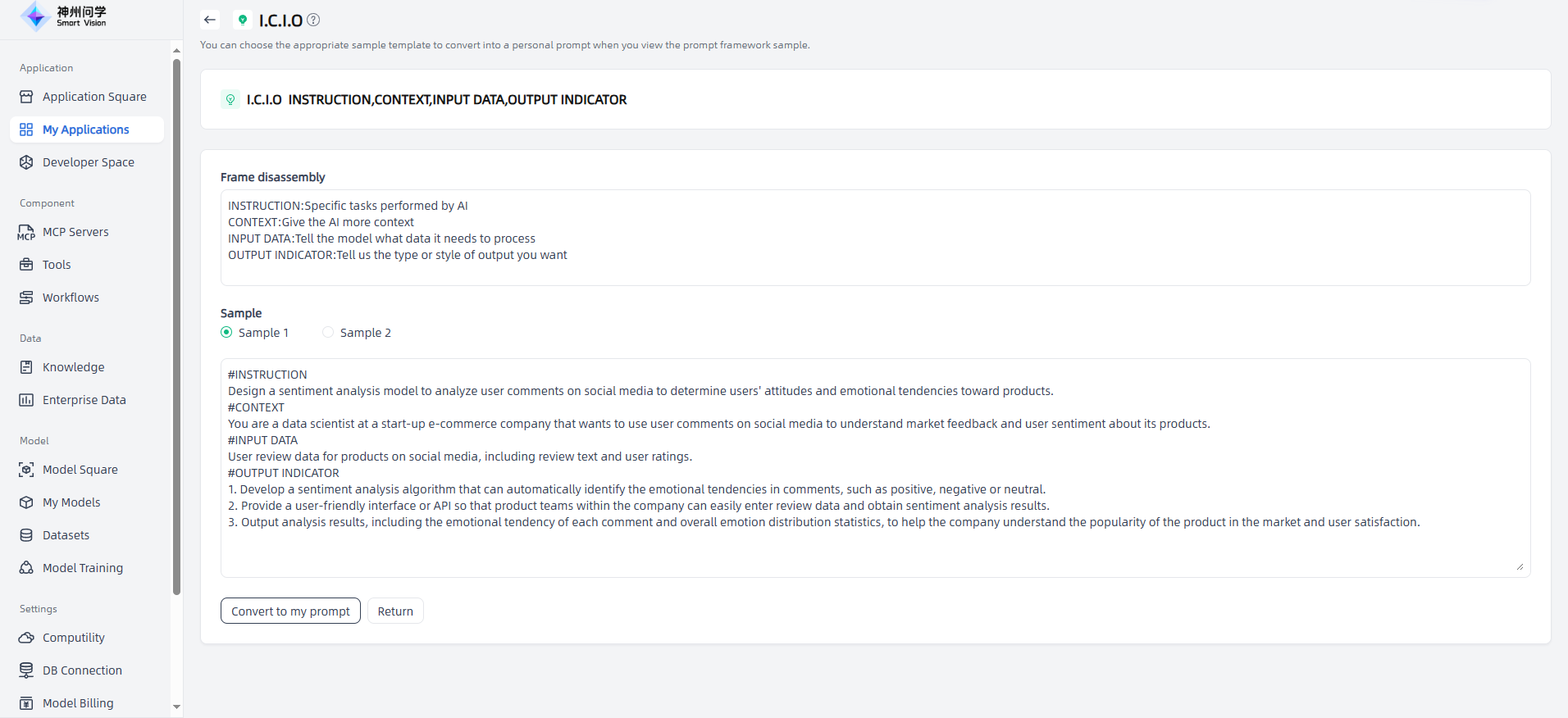Select the Sample 2 radio button

(328, 332)
